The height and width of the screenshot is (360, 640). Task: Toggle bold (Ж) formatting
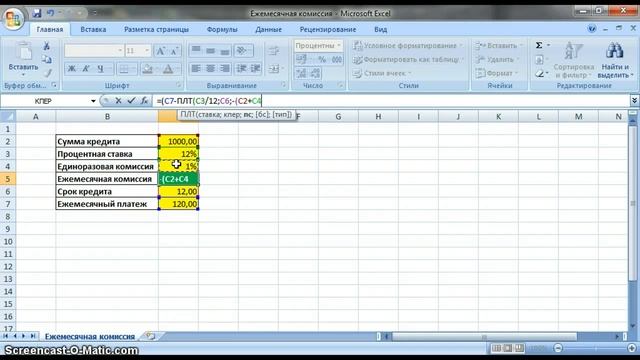tap(71, 69)
